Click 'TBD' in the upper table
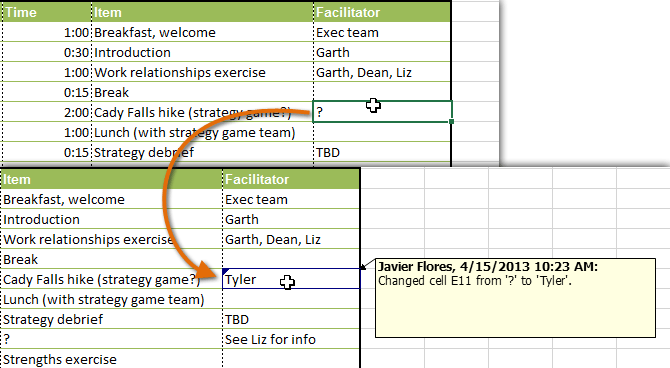The image size is (670, 368). click(x=382, y=153)
